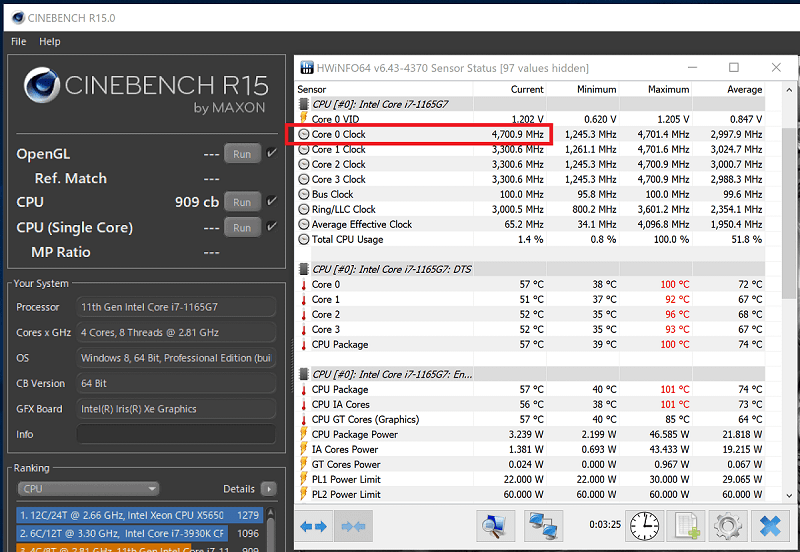Select the Core 1 Clock sensor row
Screen dimensions: 800x552
530,149
